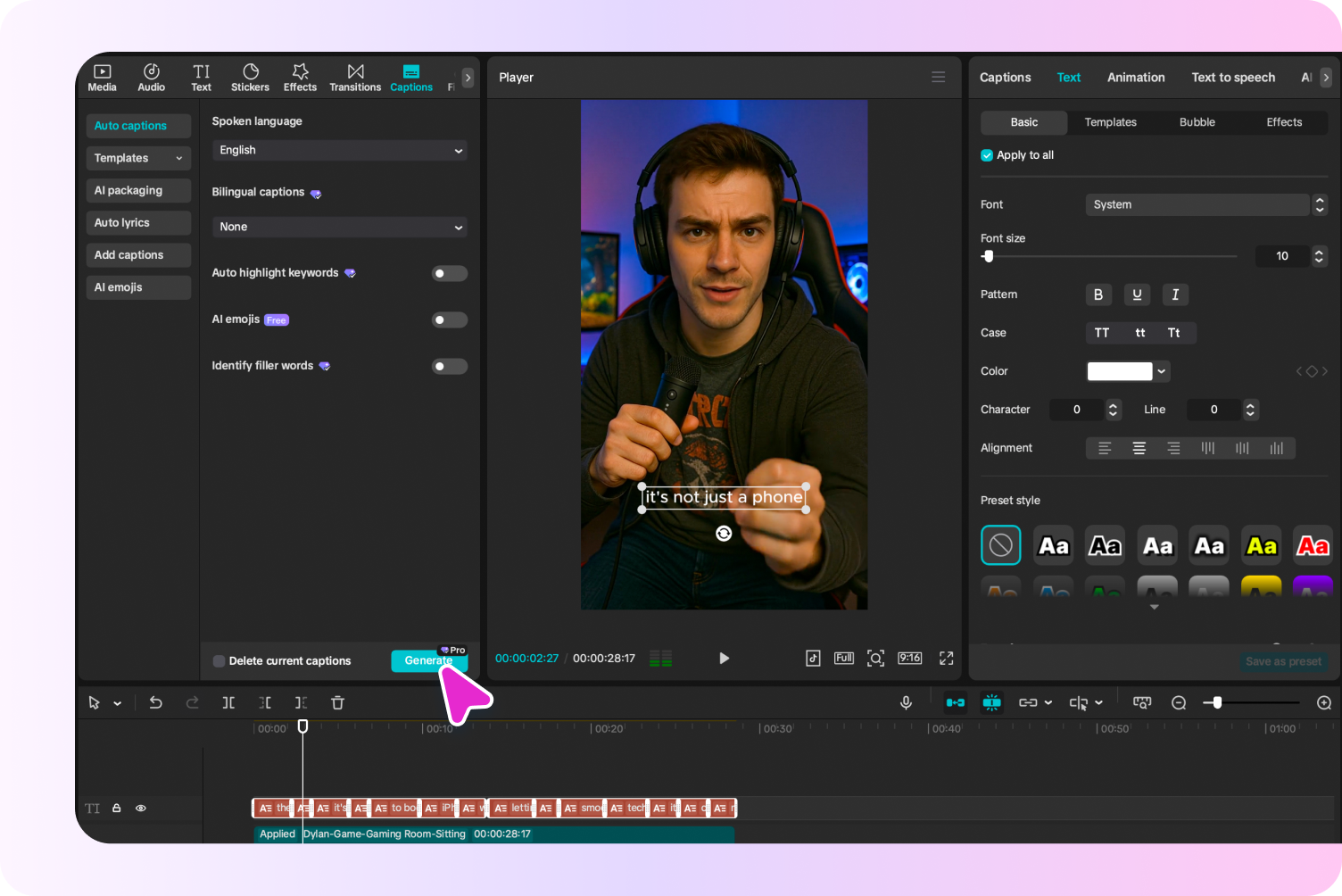
Task: Open the Font dropdown showing System
Action: coord(1197,204)
